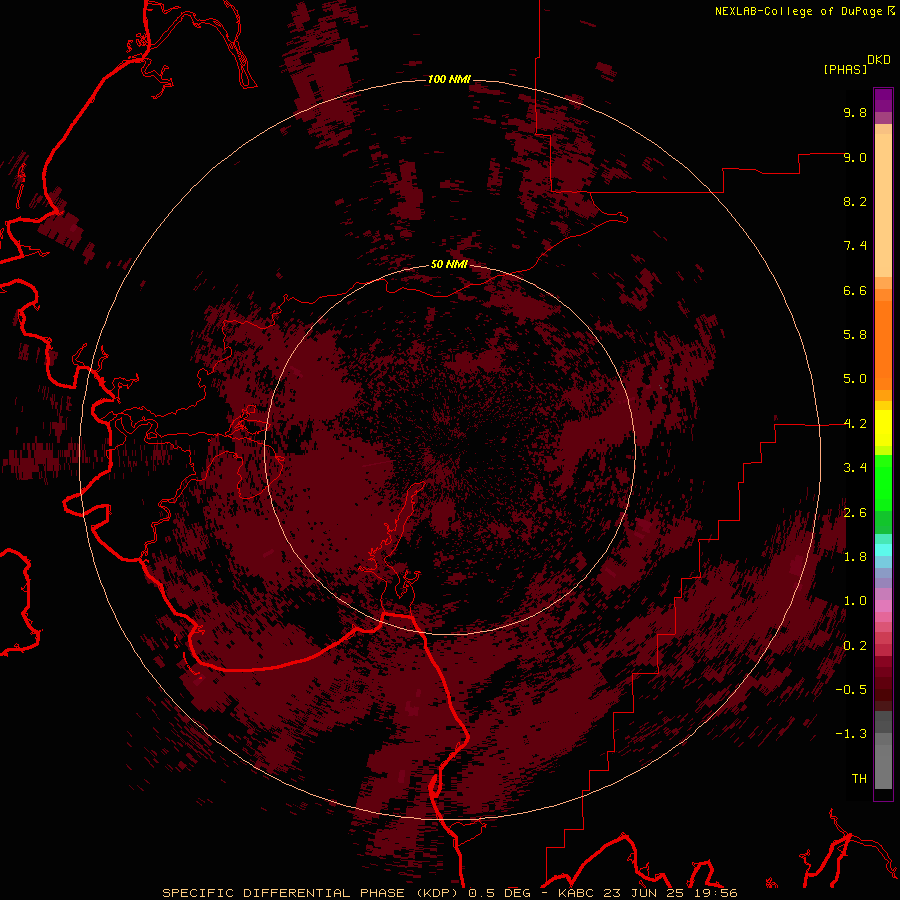Click the 100 NMI range ring label
The height and width of the screenshot is (900, 900).
tap(449, 79)
